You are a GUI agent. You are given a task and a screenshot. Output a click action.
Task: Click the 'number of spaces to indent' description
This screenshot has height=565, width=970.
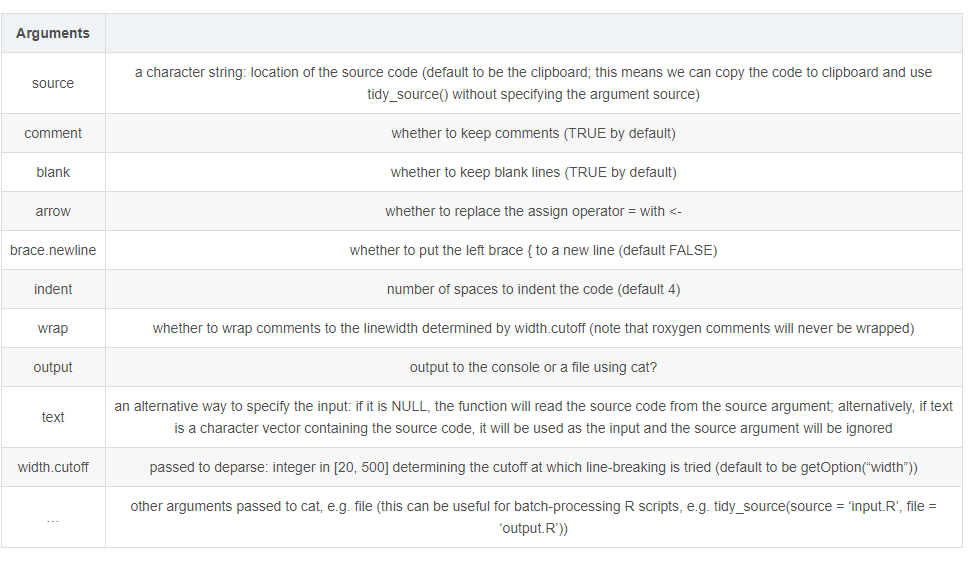[533, 289]
